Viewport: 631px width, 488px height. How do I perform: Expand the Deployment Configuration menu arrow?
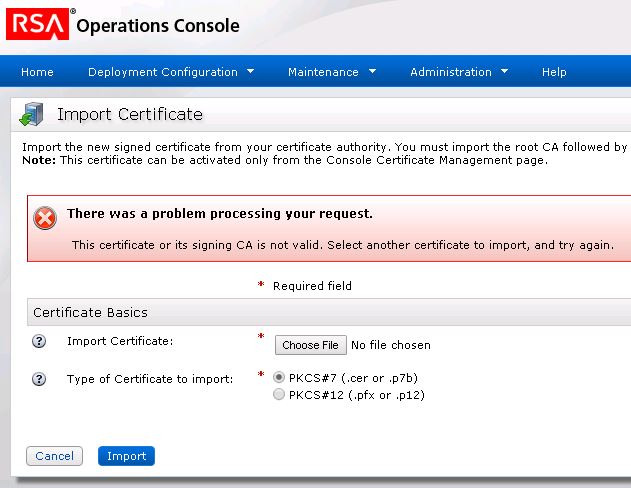(250, 71)
